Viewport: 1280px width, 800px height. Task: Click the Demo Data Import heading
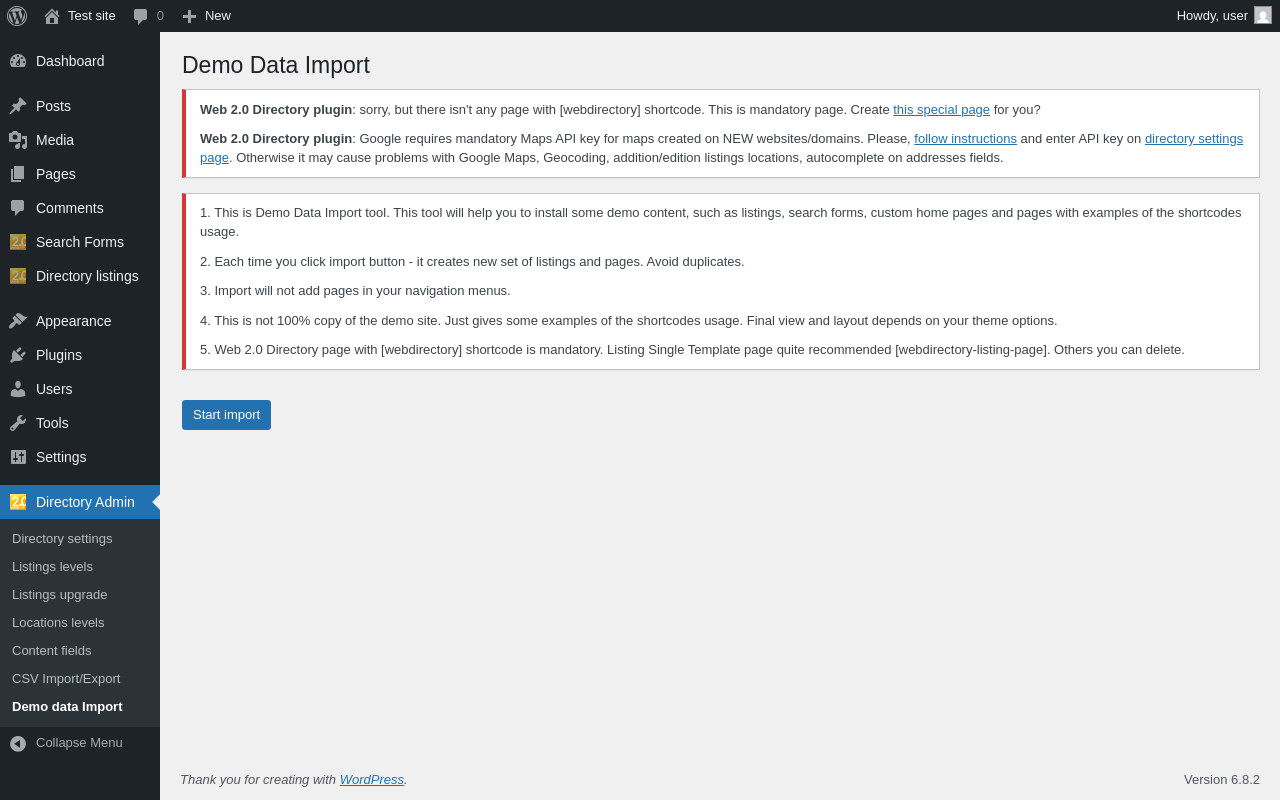pos(276,65)
